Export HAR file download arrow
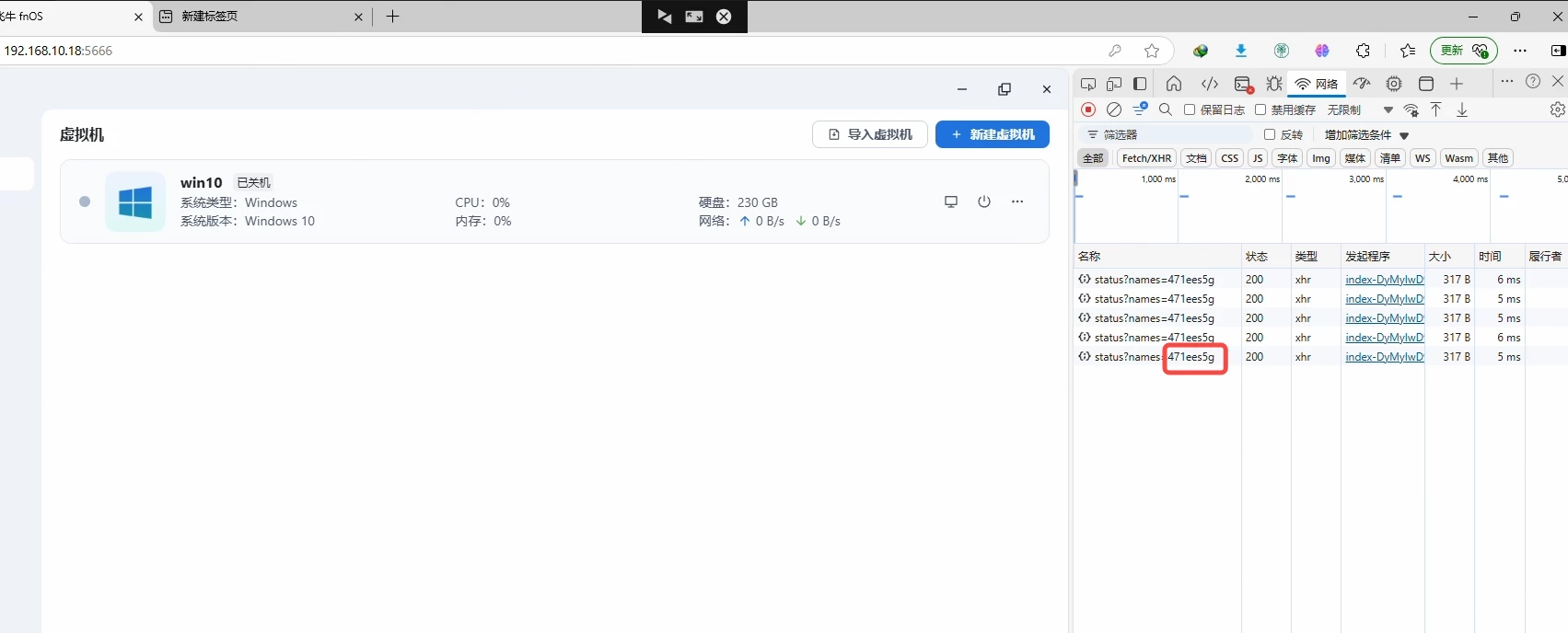The width and height of the screenshot is (1568, 633). coord(1461,109)
